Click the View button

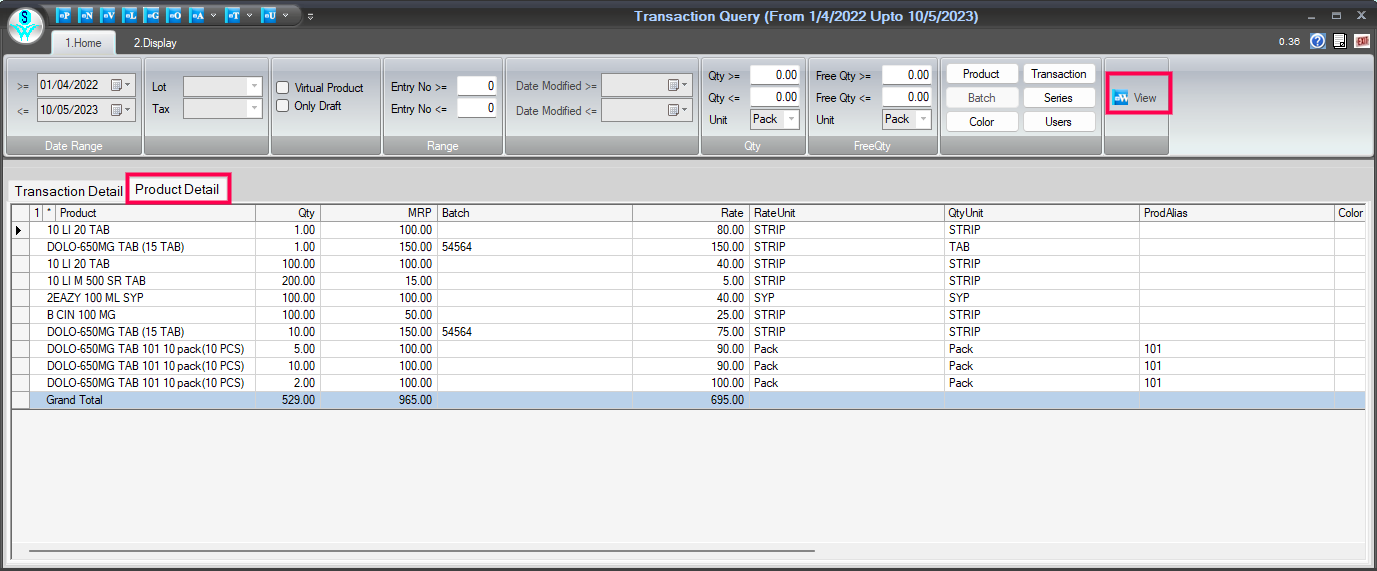[x=1136, y=98]
